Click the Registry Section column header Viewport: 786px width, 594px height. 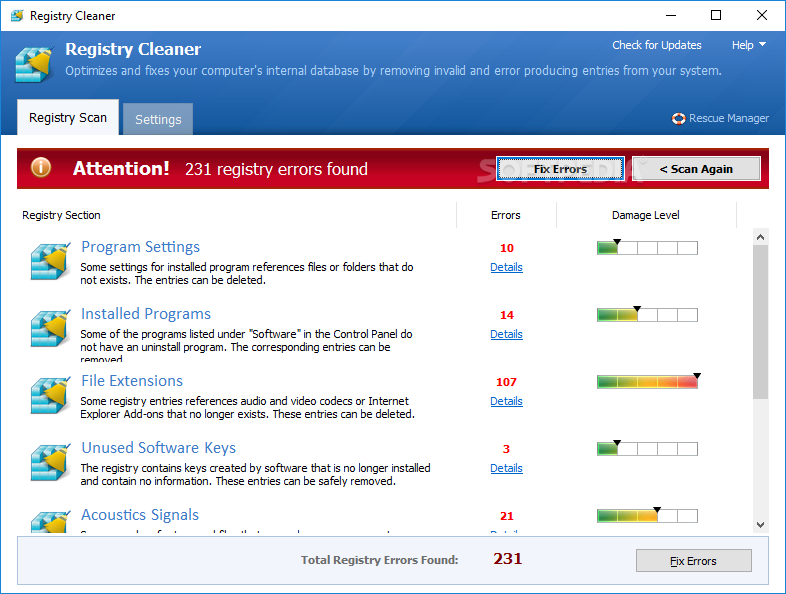61,215
